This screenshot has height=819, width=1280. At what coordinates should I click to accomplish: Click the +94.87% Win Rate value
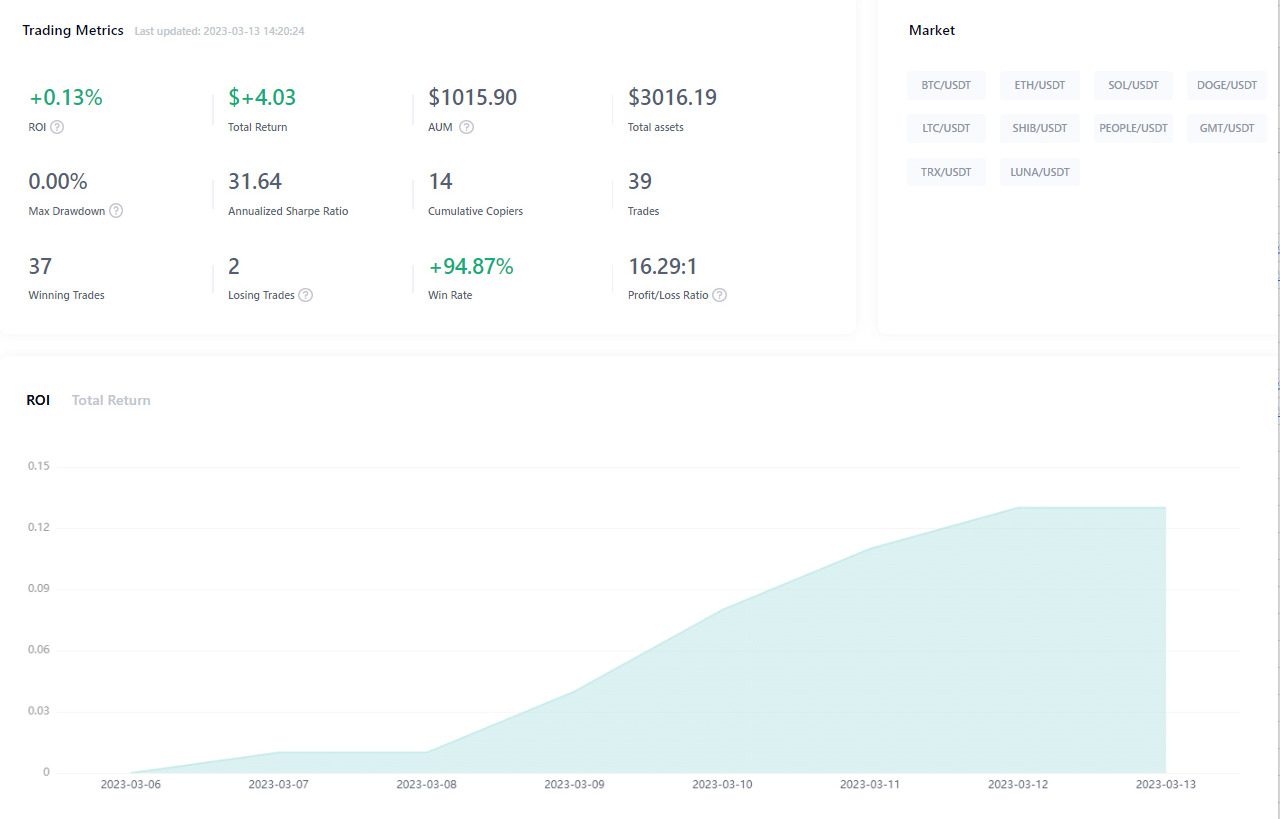tap(470, 266)
